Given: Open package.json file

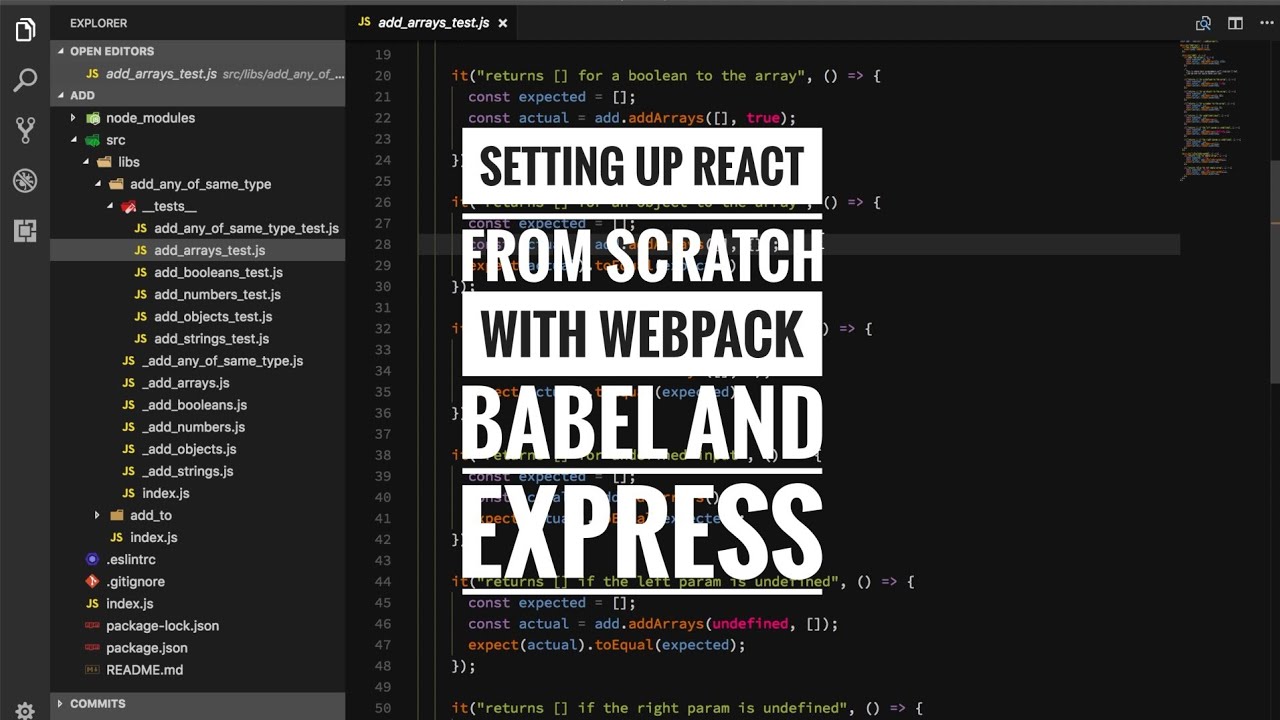Looking at the screenshot, I should click(198, 647).
